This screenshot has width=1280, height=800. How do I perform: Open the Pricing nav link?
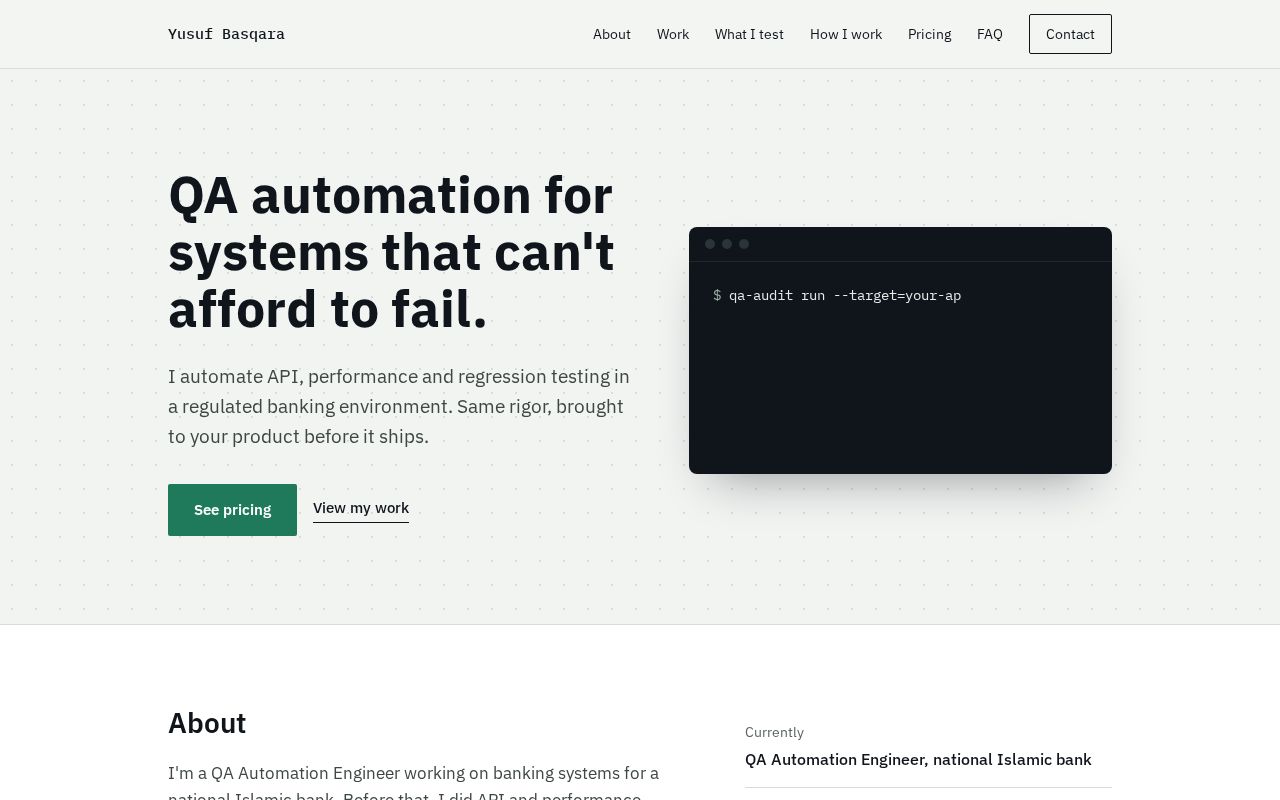pos(930,34)
